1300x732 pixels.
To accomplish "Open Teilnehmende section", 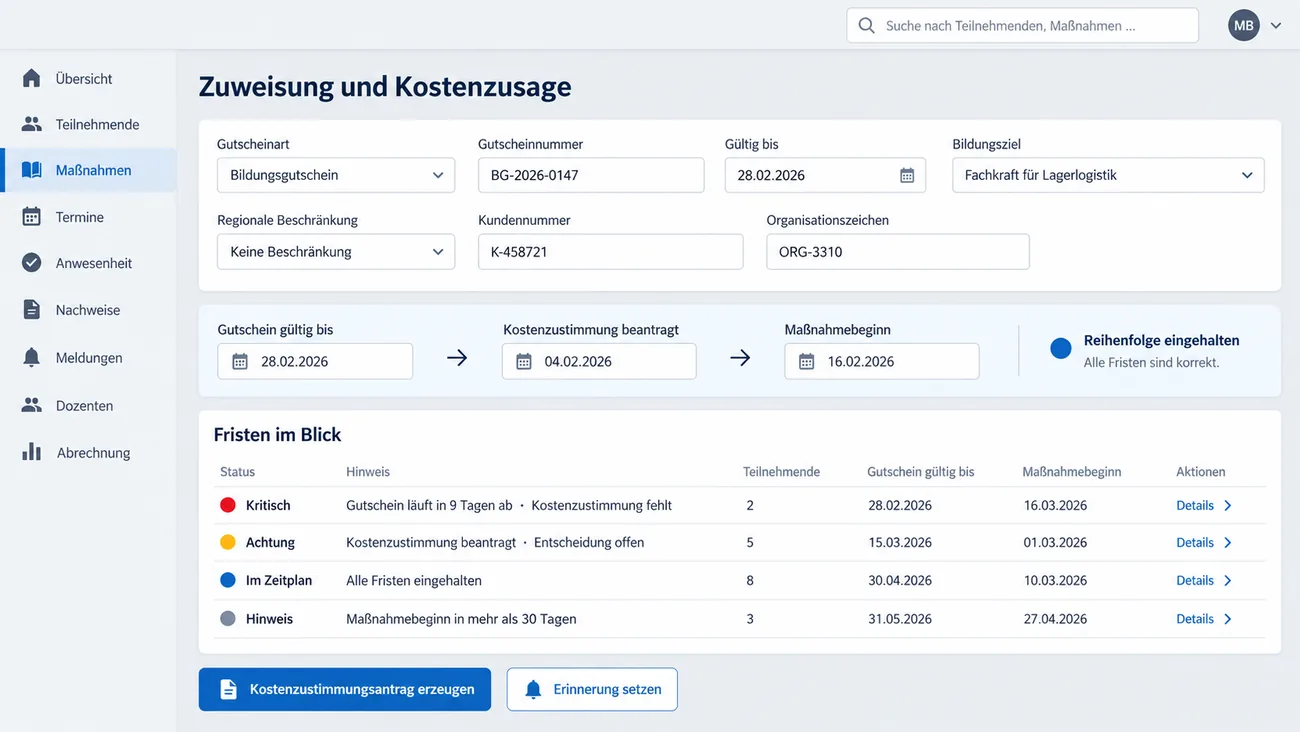I will 88,124.
